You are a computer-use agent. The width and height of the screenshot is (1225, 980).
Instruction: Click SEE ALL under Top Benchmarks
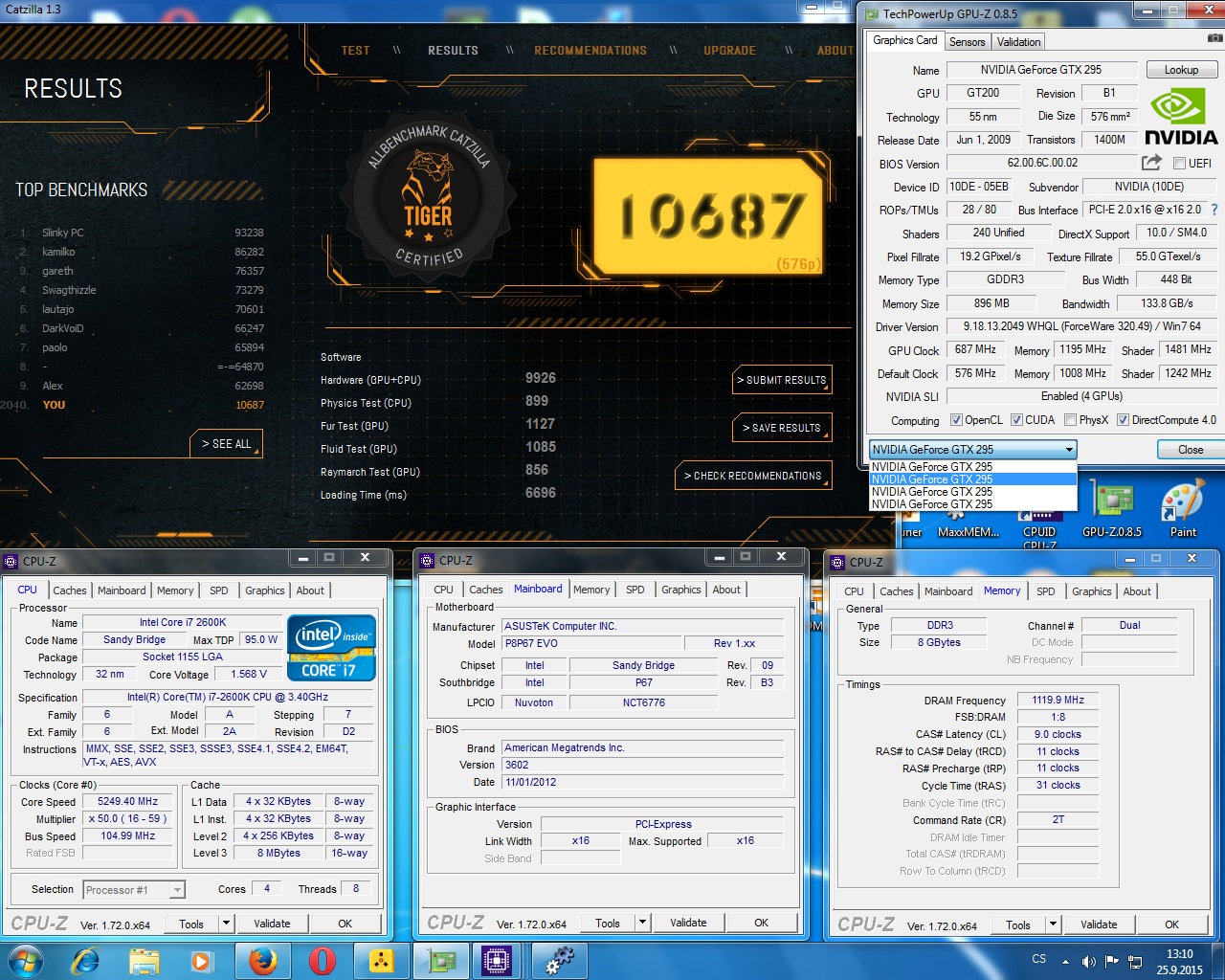coord(226,444)
